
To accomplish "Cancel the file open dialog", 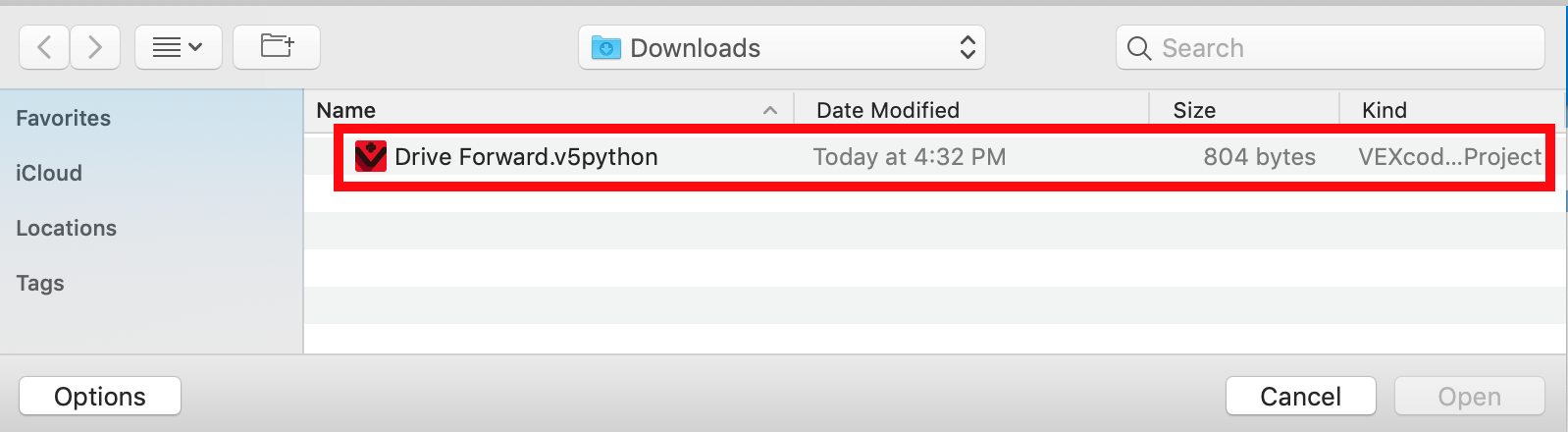I will pyautogui.click(x=1301, y=396).
